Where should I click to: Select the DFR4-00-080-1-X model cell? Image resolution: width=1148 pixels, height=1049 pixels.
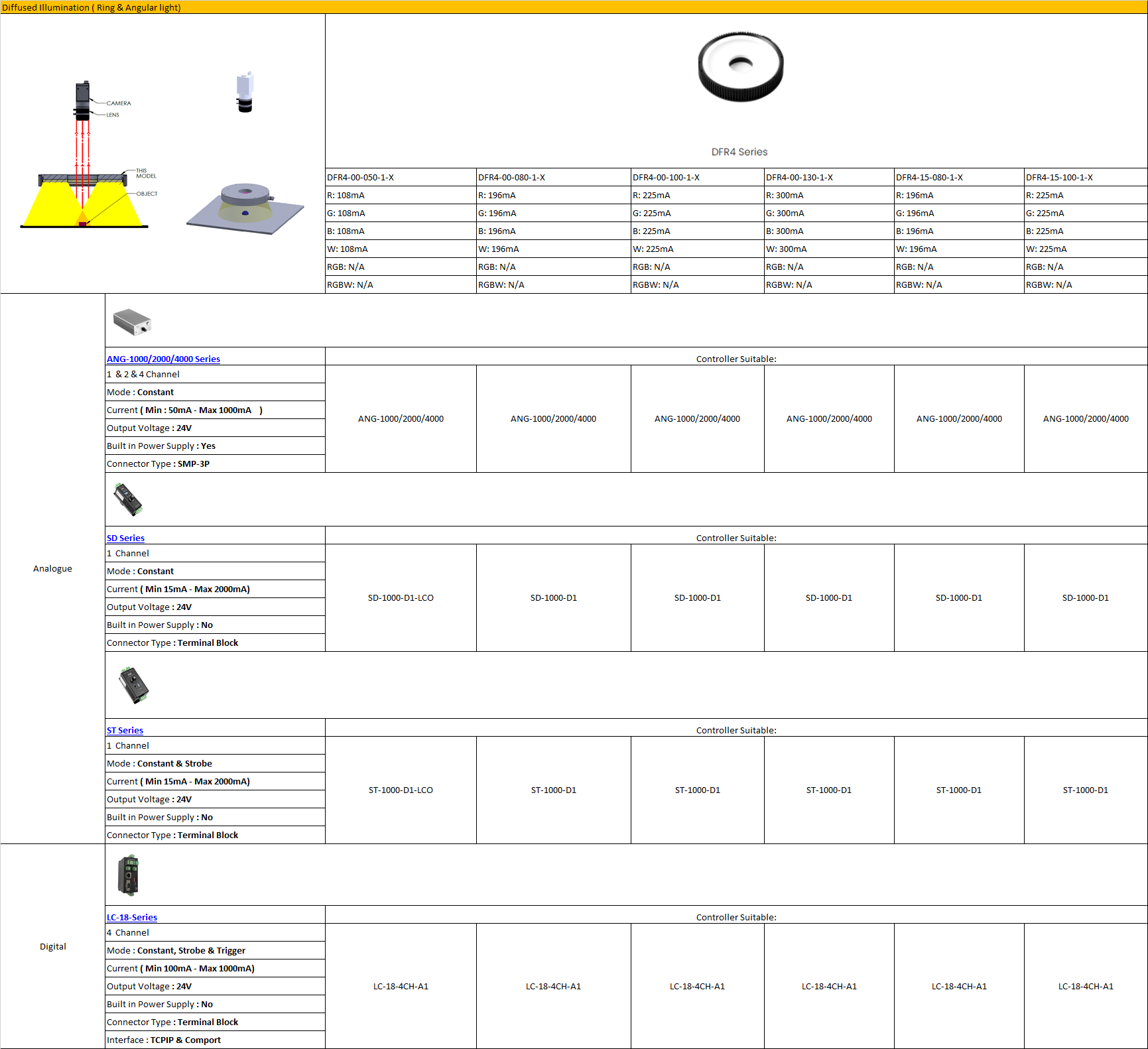point(553,177)
